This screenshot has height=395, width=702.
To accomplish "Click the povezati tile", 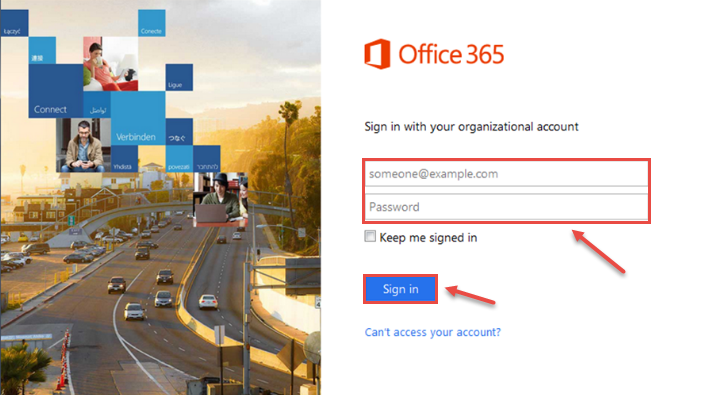I will pyautogui.click(x=179, y=159).
